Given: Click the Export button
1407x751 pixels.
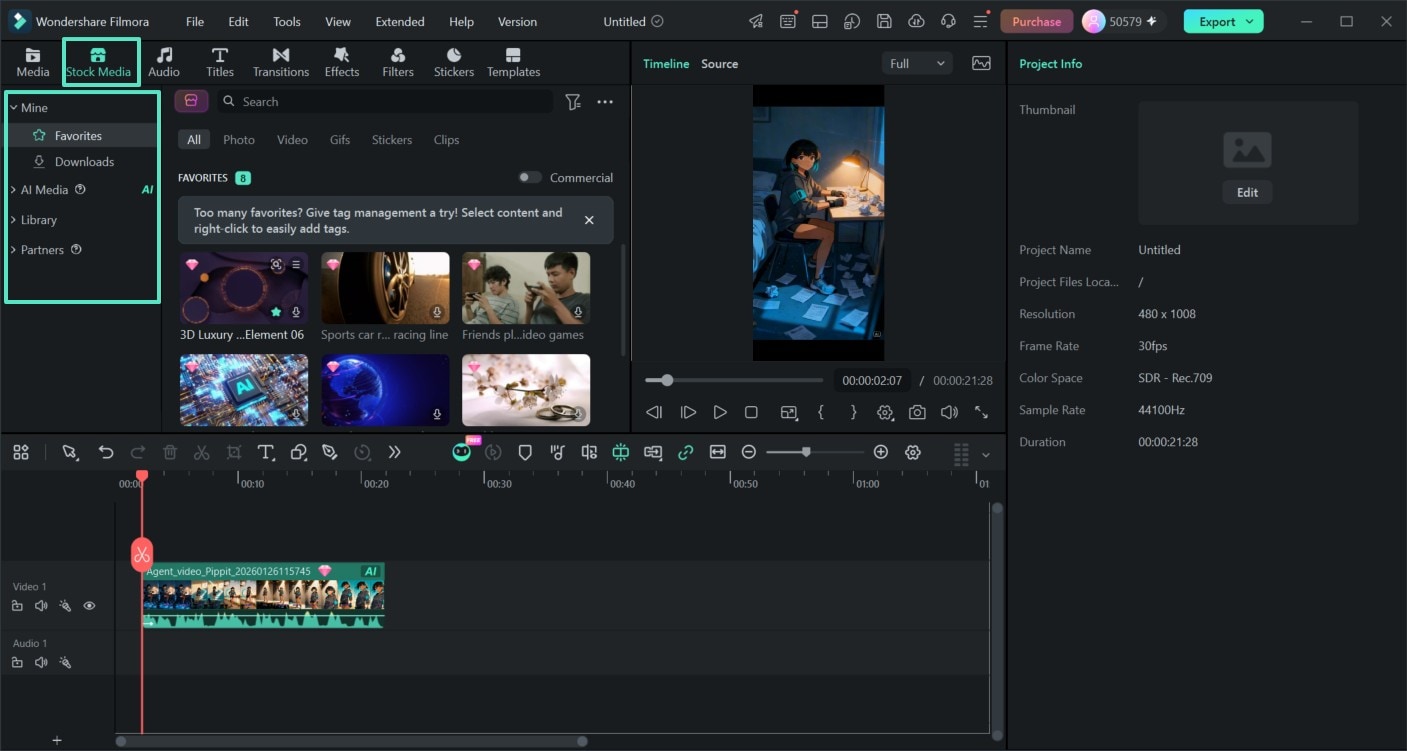Looking at the screenshot, I should (1223, 21).
